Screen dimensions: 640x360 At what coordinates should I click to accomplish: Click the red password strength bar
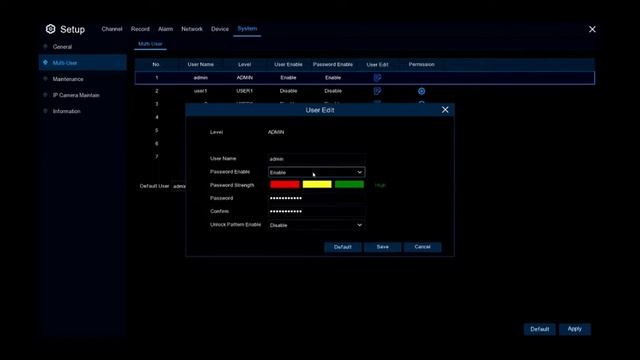coord(284,184)
